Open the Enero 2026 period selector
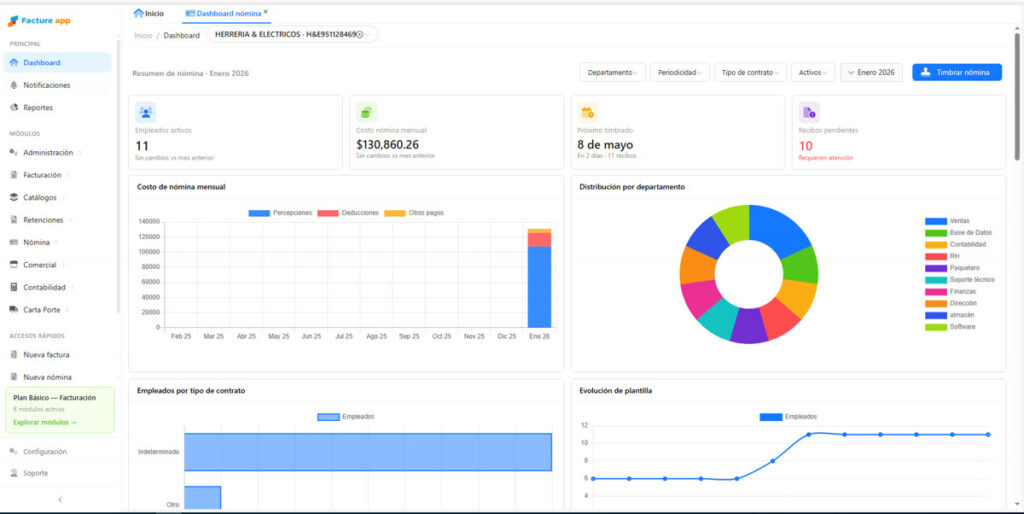Viewport: 1024px width, 514px height. pyautogui.click(x=871, y=72)
